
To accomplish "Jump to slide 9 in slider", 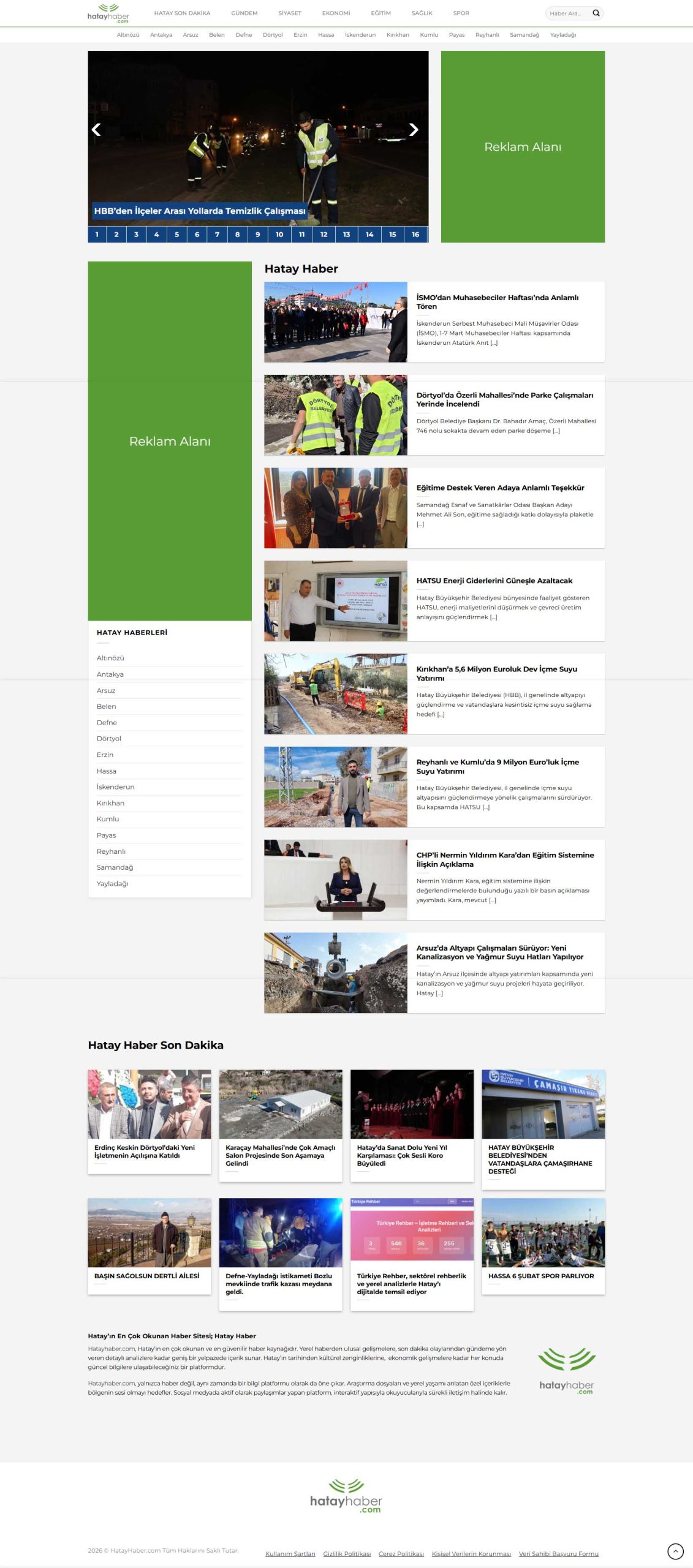I will [x=258, y=234].
